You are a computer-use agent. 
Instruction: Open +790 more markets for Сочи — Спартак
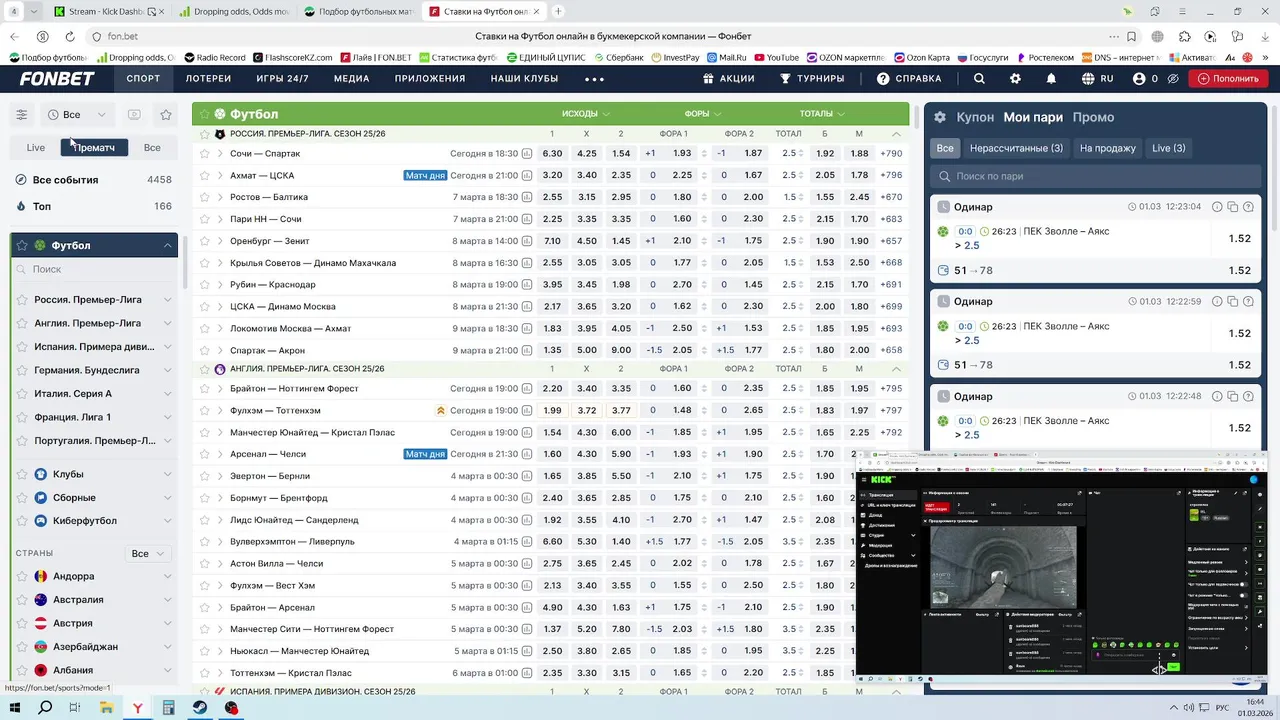pyautogui.click(x=891, y=154)
